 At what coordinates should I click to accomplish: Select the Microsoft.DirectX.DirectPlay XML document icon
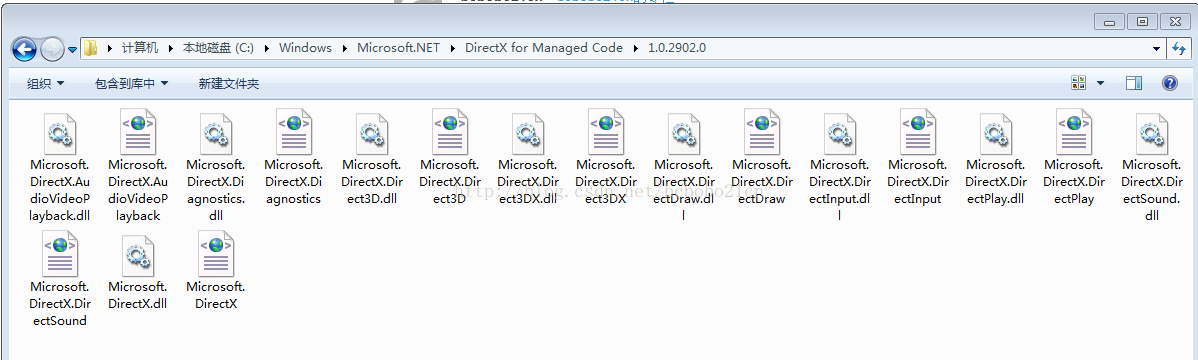click(1073, 132)
